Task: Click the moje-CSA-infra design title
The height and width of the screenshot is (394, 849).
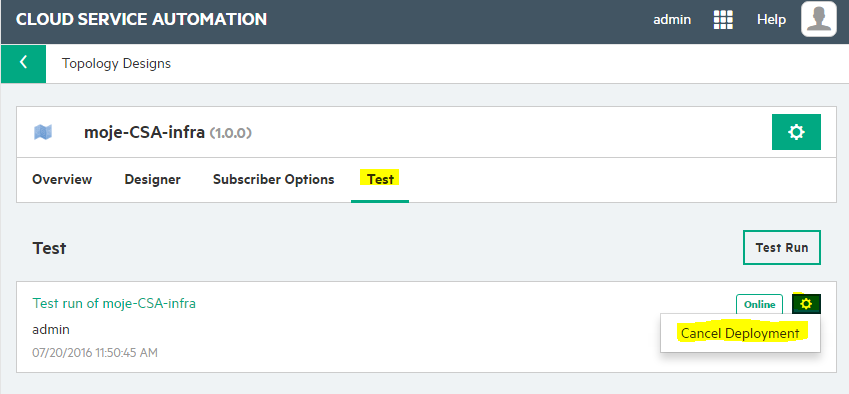Action: point(144,133)
